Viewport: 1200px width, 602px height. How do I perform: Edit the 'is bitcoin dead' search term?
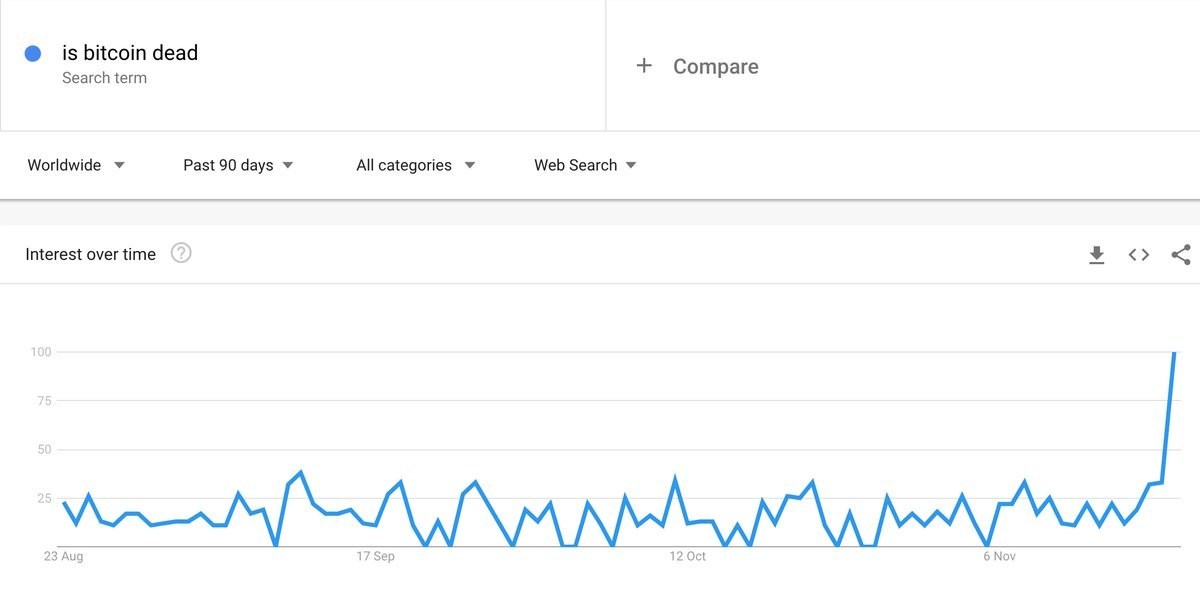click(130, 53)
